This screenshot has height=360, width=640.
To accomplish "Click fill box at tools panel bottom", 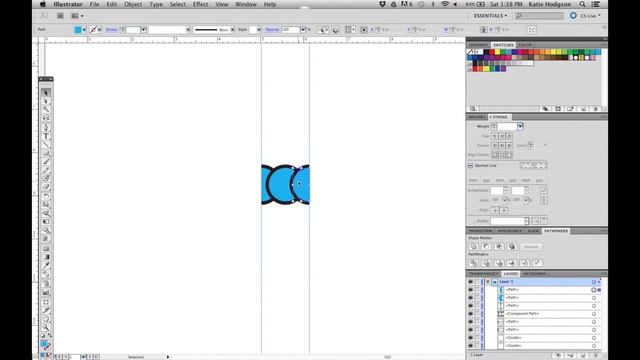I will 44,344.
